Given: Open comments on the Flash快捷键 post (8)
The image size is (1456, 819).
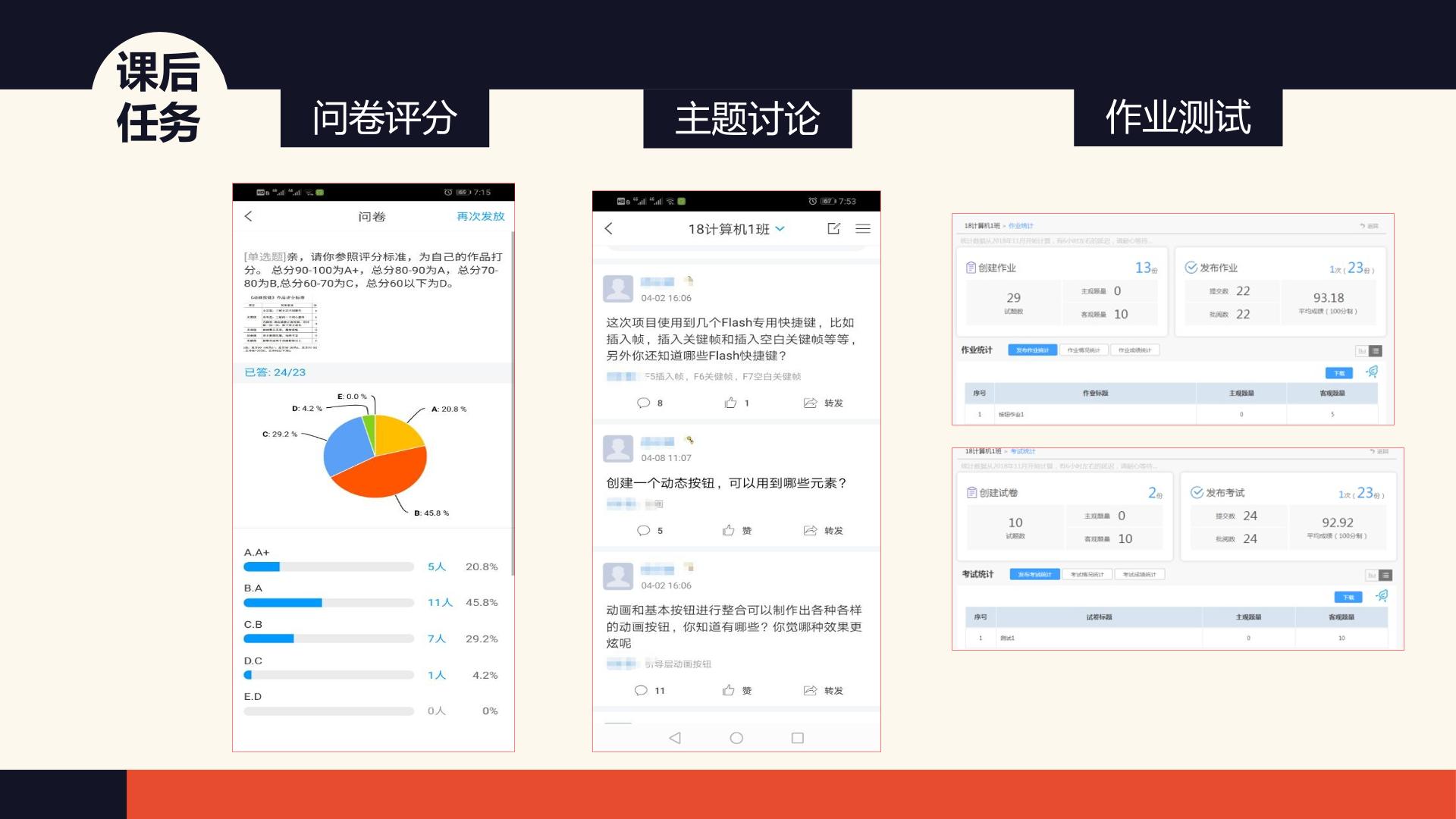Looking at the screenshot, I should (650, 403).
